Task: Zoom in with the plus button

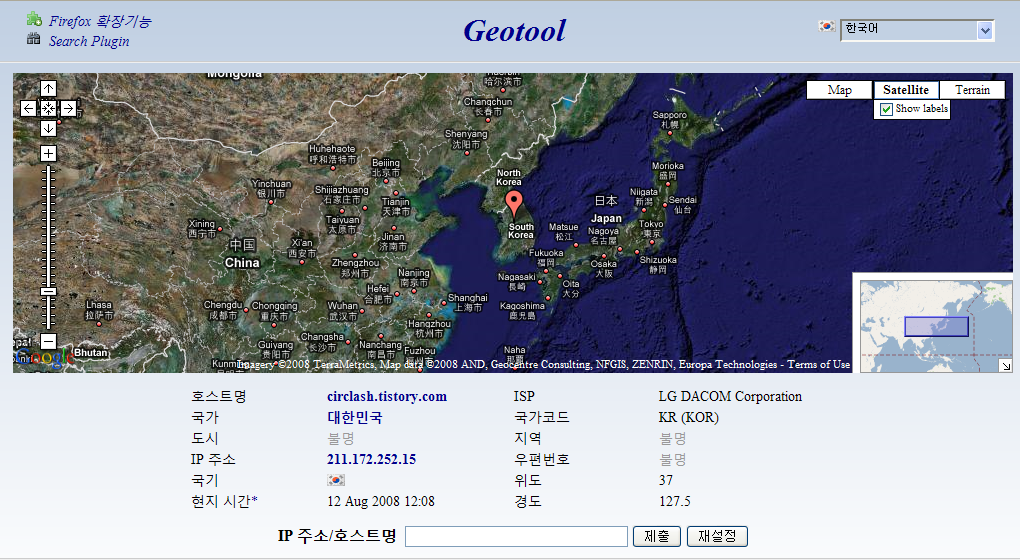Action: point(48,153)
